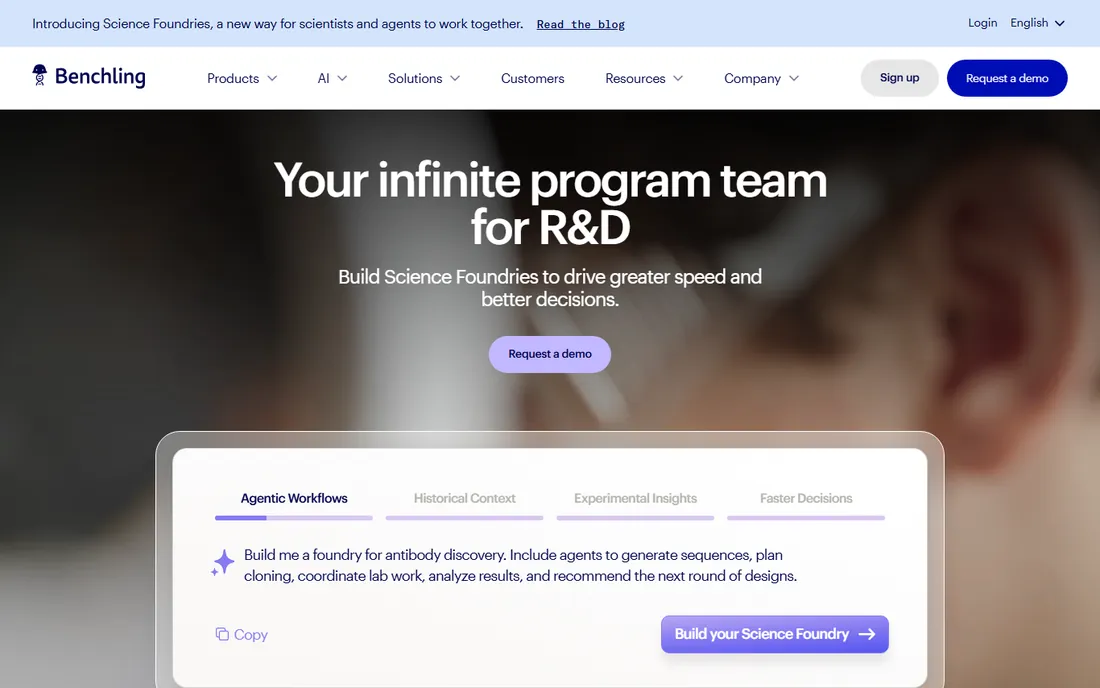Open the Company navigation item
Screen dimensions: 1100x688
pyautogui.click(x=761, y=79)
